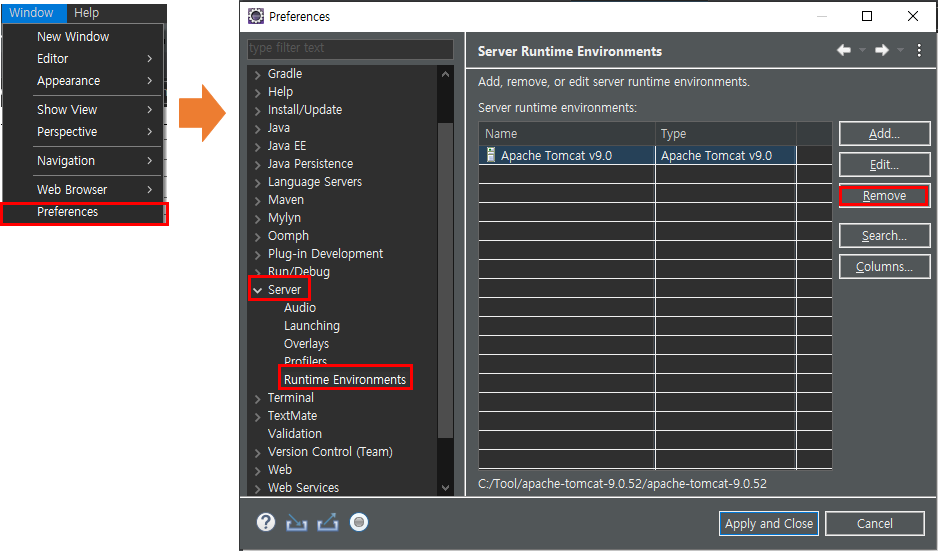This screenshot has height=551, width=938.
Task: Click the export preferences icon
Action: click(x=327, y=523)
